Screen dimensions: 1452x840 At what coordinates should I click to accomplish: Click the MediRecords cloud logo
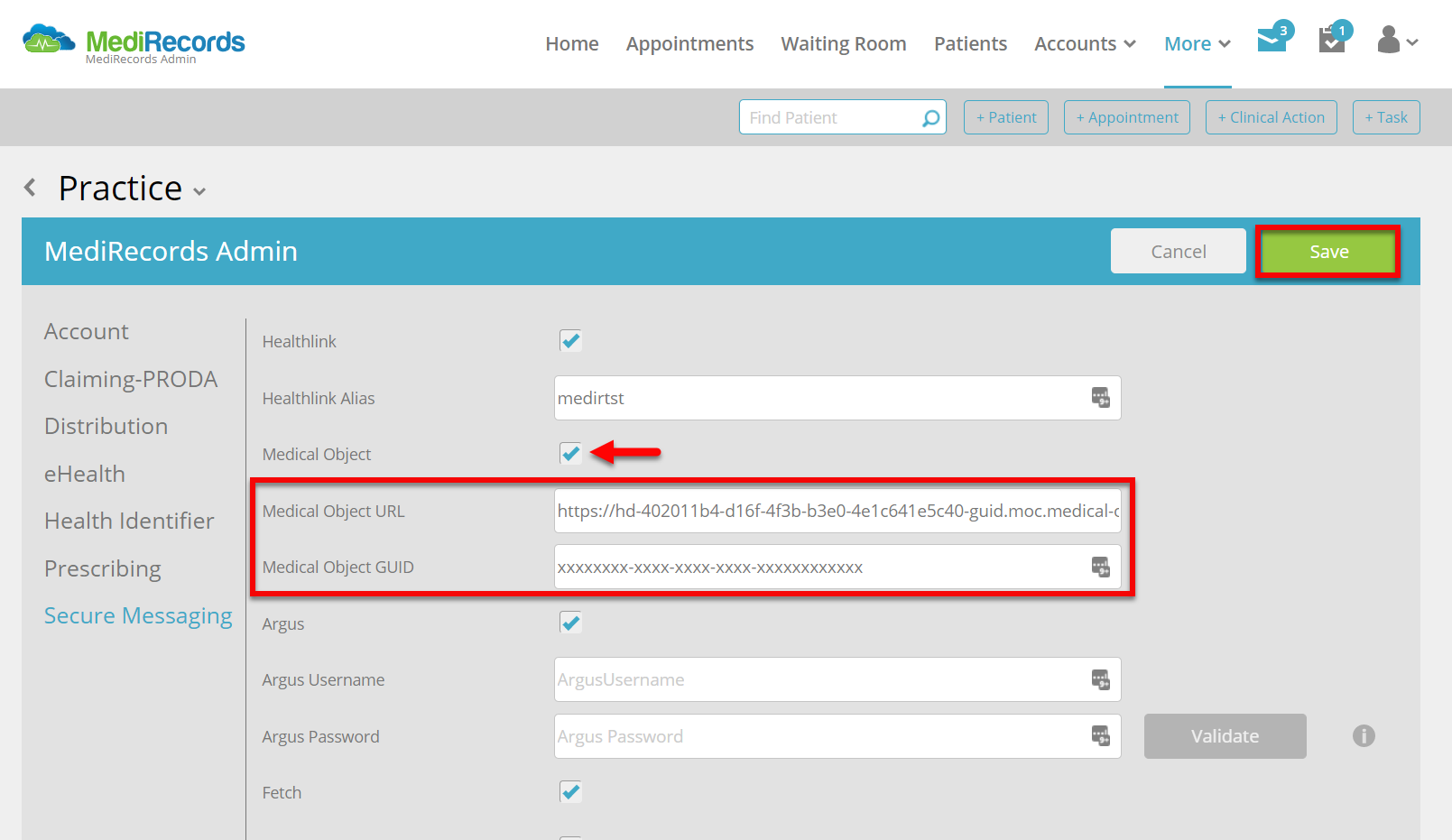[x=49, y=40]
